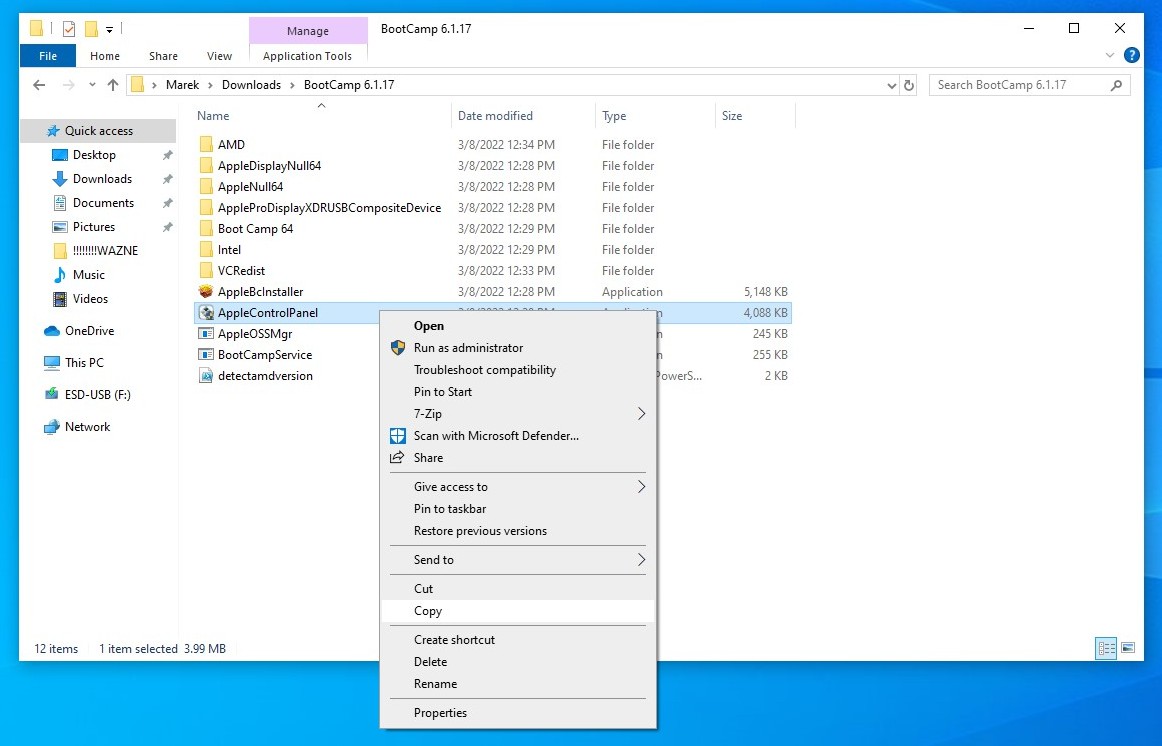This screenshot has height=746, width=1162.
Task: Go up one folder level arrow
Action: [113, 85]
